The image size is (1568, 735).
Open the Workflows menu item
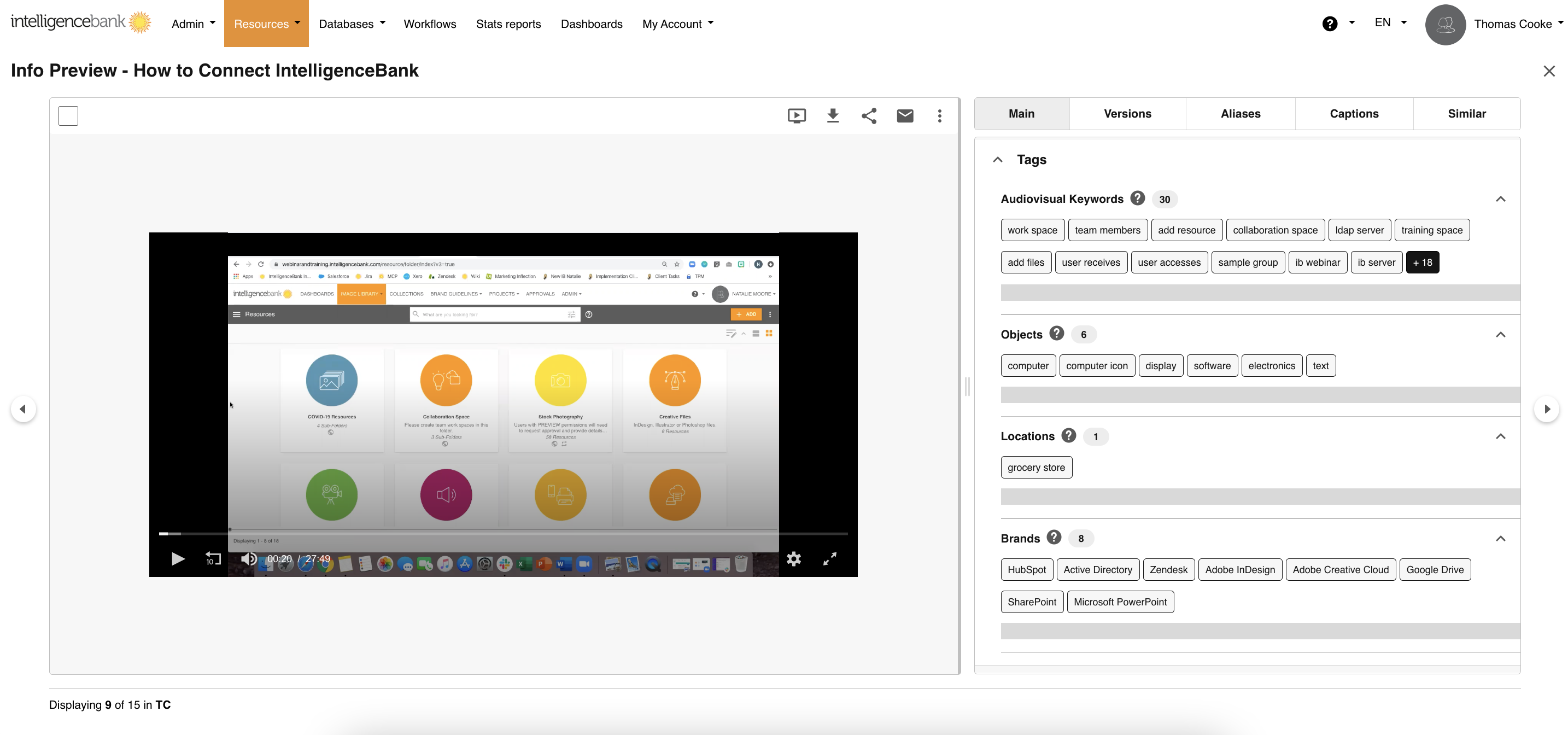(x=430, y=24)
